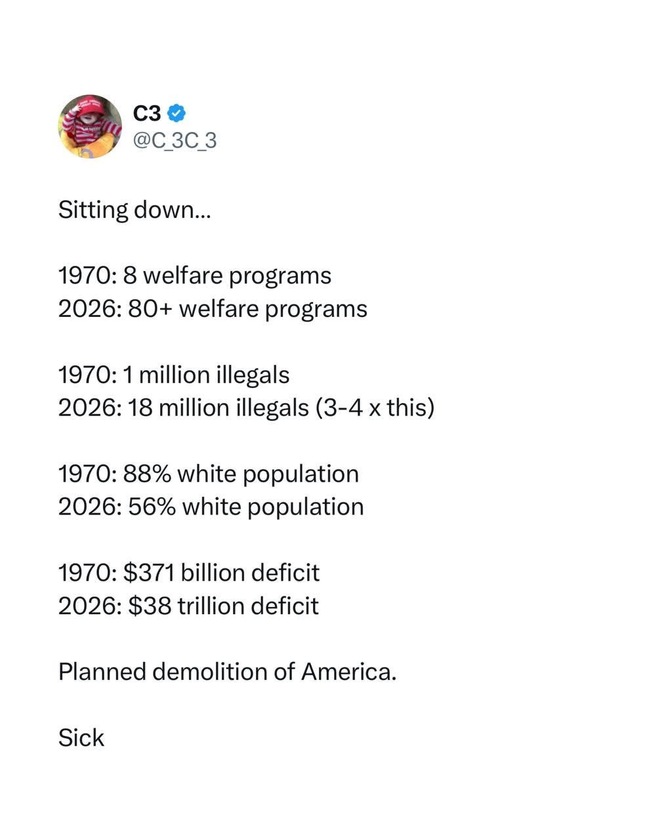Image resolution: width=672 pixels, height=840 pixels.
Task: Click the blue verified checkmark badge
Action: [176, 111]
